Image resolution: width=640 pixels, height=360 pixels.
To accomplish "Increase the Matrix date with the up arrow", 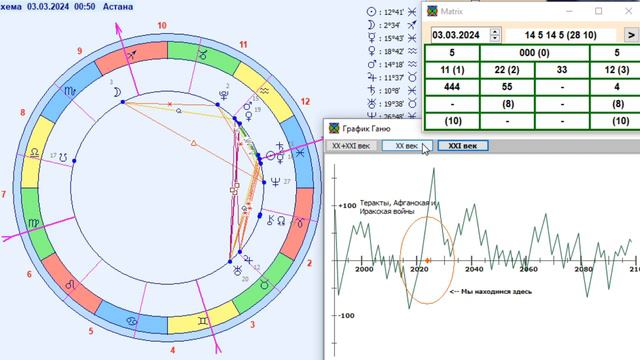I will point(495,31).
